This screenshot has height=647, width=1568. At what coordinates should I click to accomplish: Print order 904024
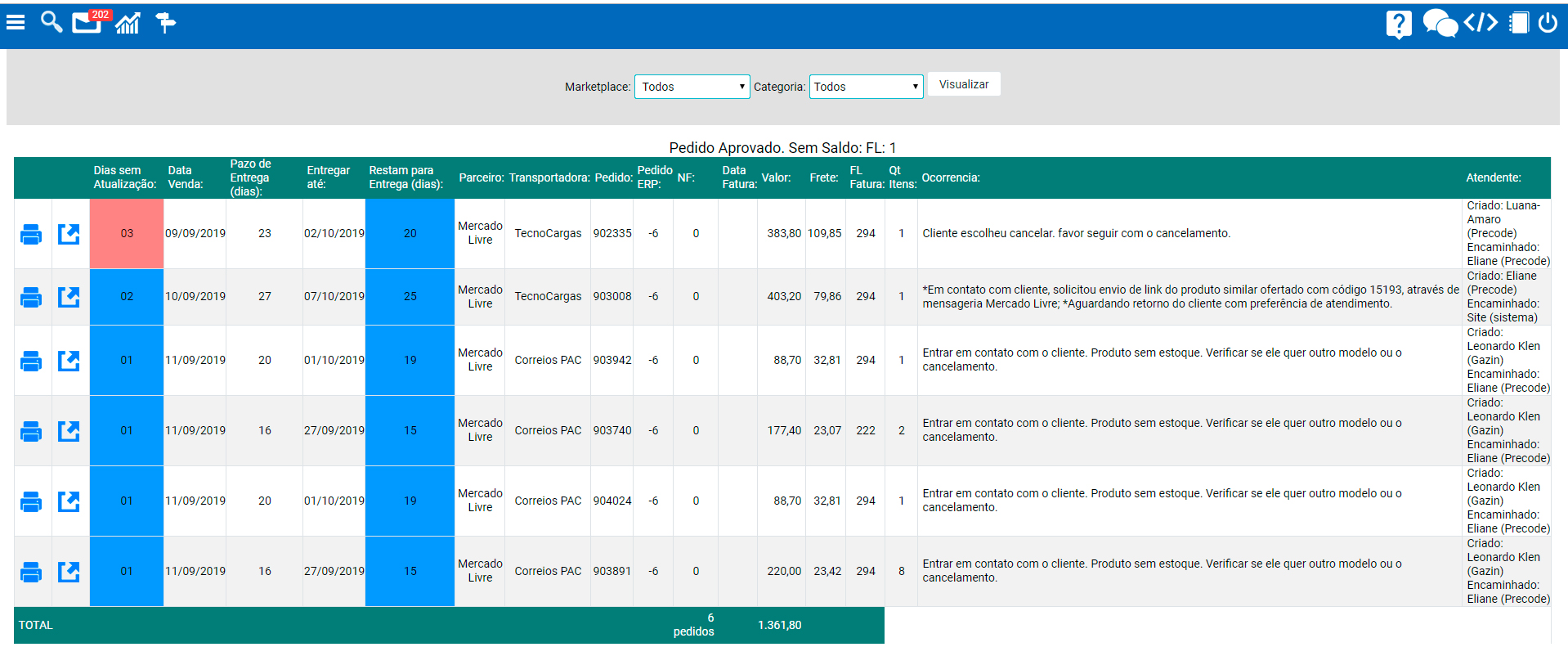click(31, 501)
